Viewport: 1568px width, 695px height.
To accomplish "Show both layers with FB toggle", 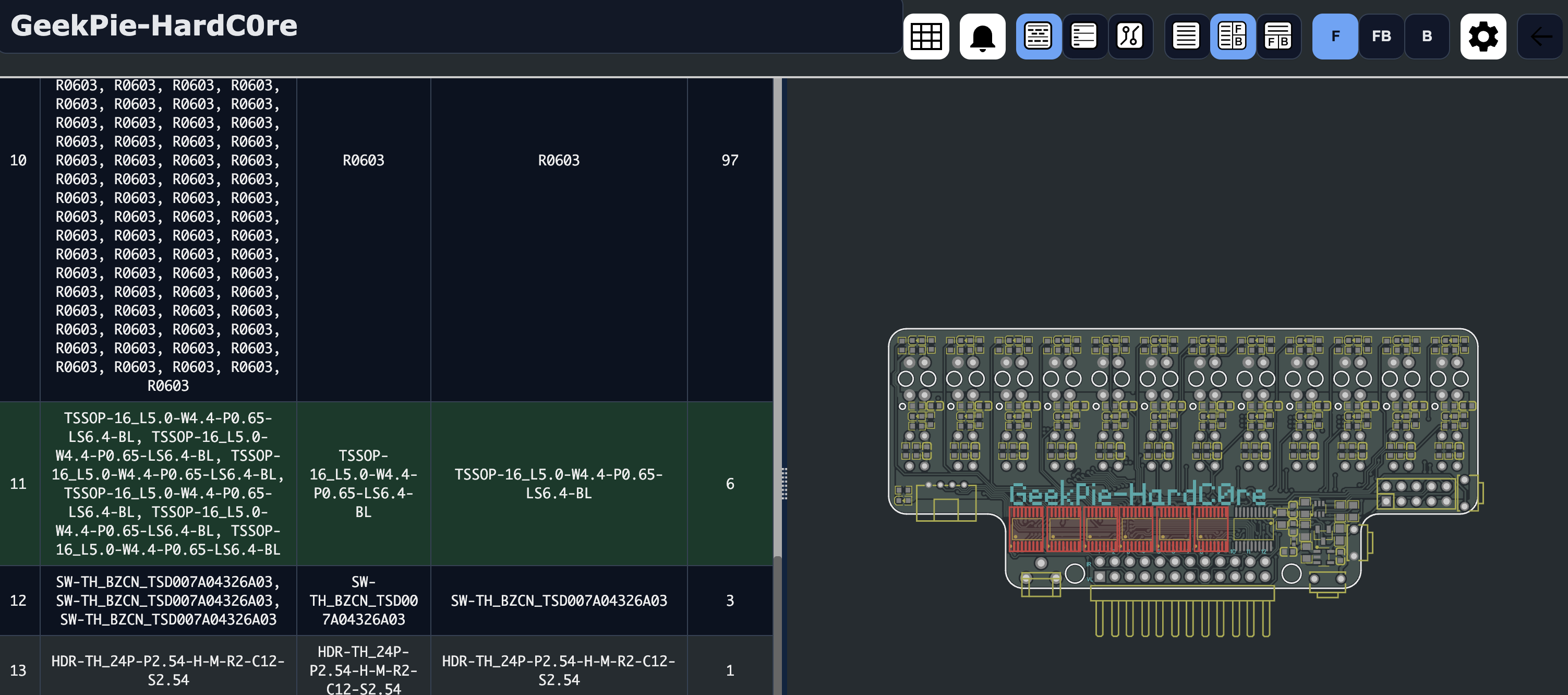I will [x=1381, y=37].
